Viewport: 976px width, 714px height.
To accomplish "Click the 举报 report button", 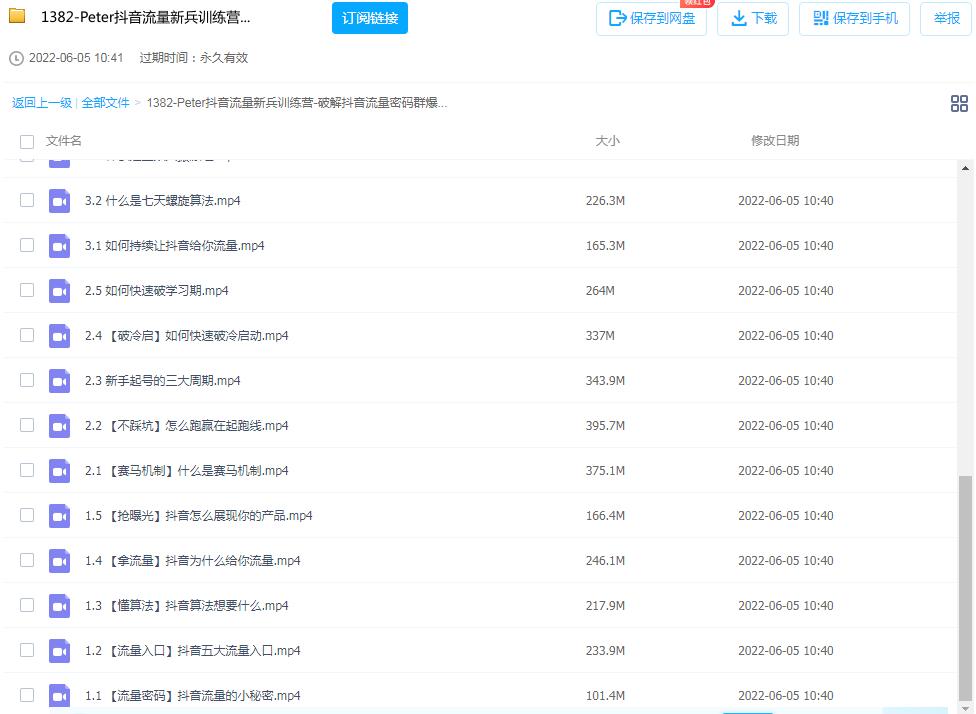I will coord(946,19).
